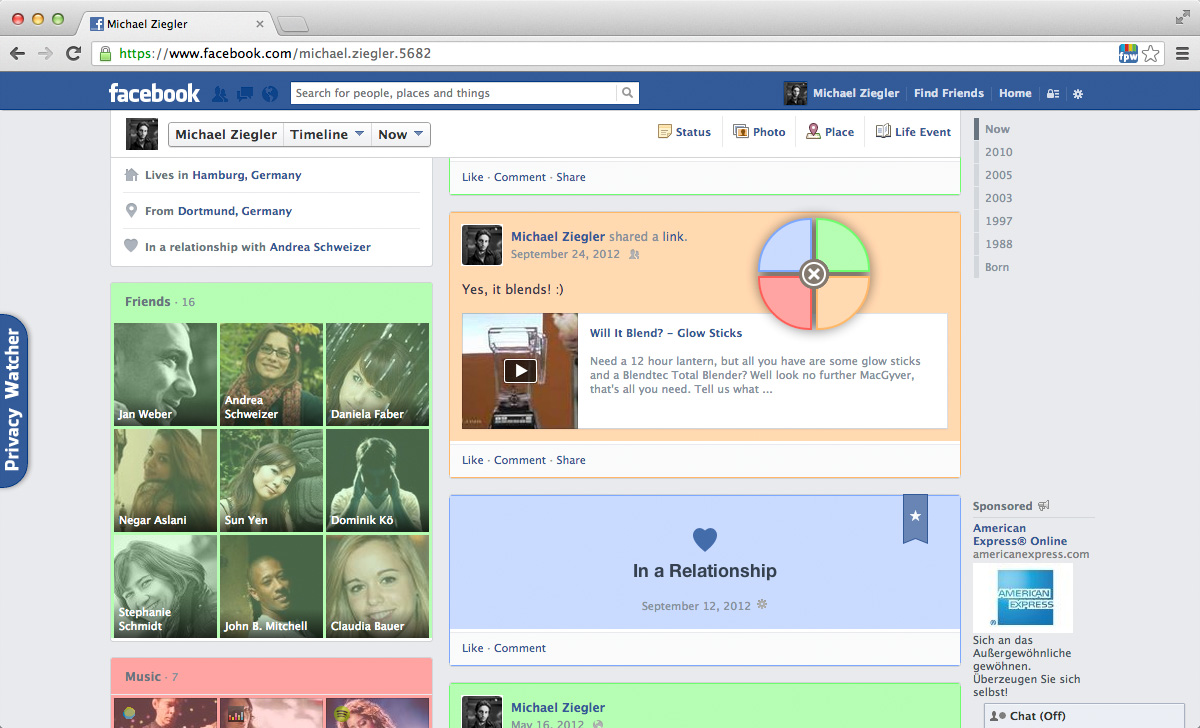Click the friend requests icon in header
Viewport: 1200px width, 728px height.
point(220,94)
